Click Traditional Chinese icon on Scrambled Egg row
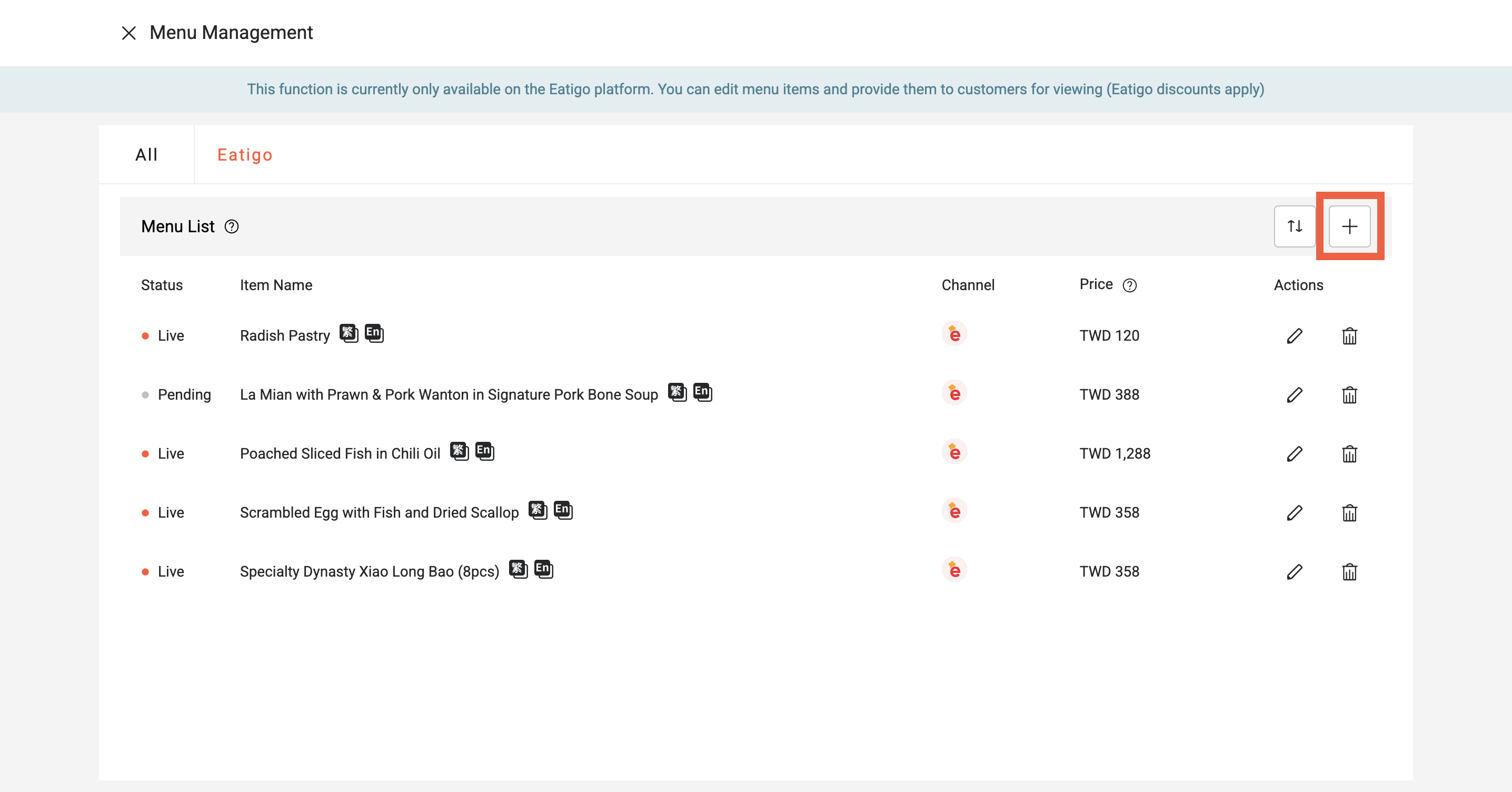 [538, 510]
